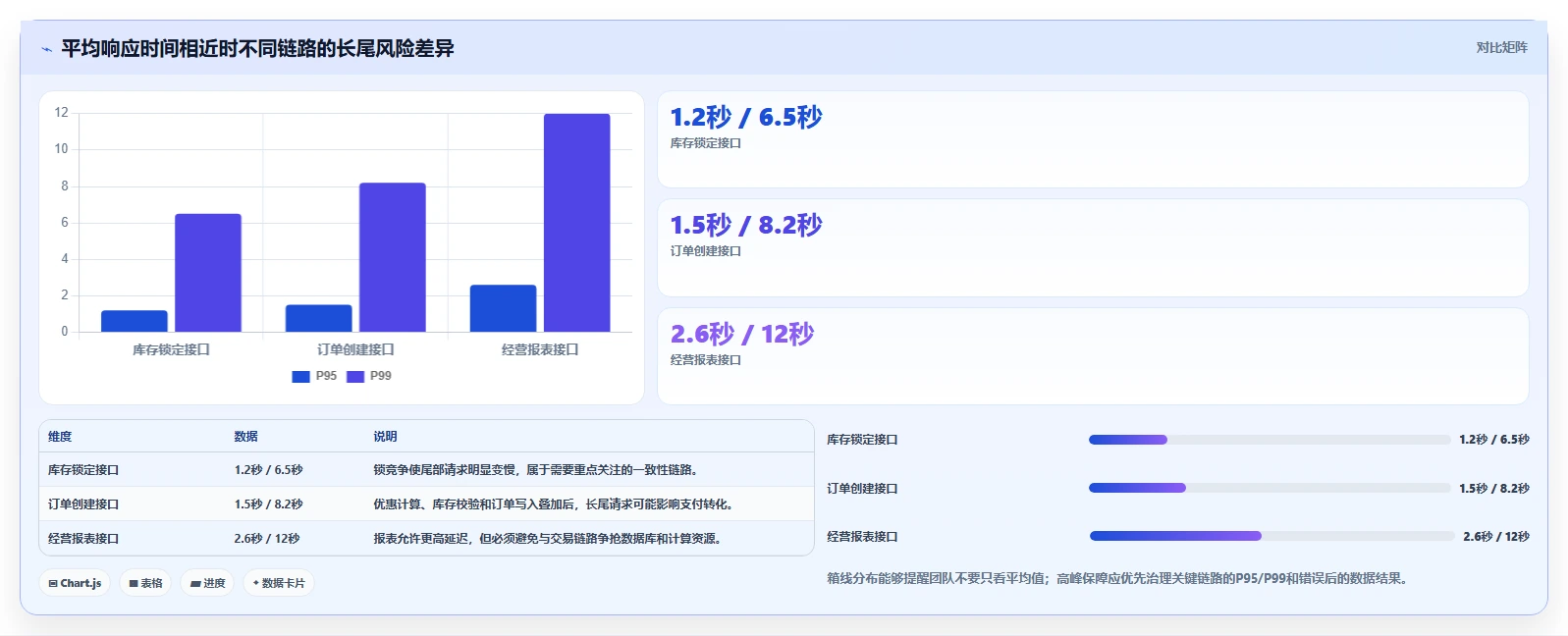The image size is (1568, 636).
Task: Select the 订单创建接口 table row name
Action: (x=83, y=504)
